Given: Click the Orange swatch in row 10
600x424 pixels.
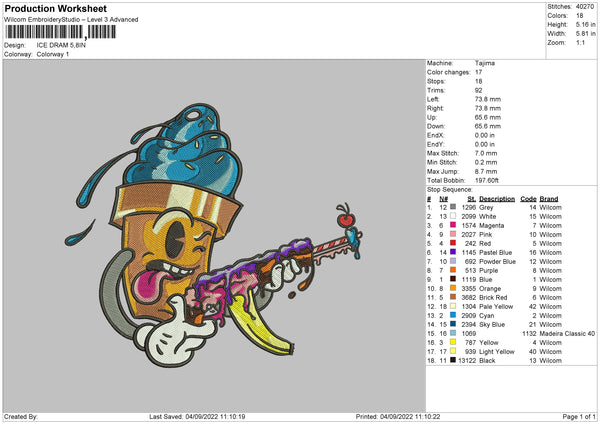Looking at the screenshot, I should pyautogui.click(x=453, y=288).
